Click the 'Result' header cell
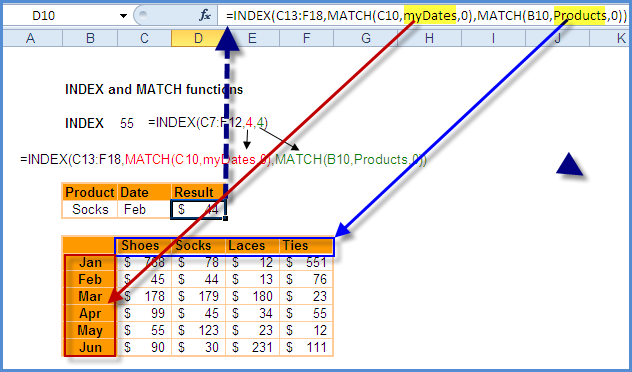This screenshot has height=372, width=632. click(x=198, y=192)
